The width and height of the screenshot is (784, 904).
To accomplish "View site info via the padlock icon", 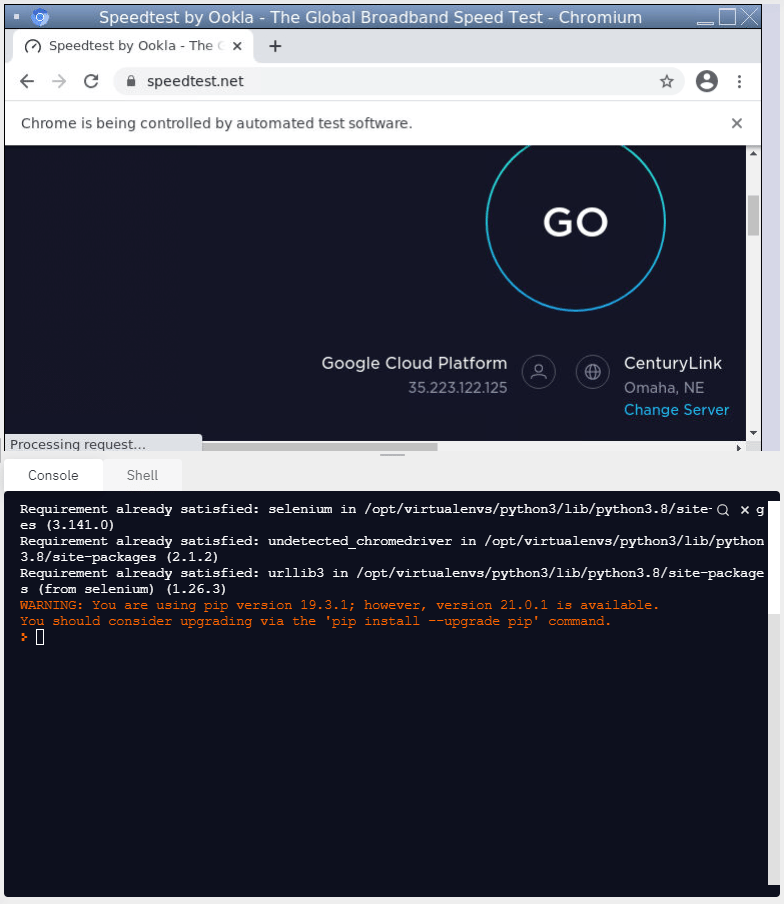I will [x=131, y=81].
